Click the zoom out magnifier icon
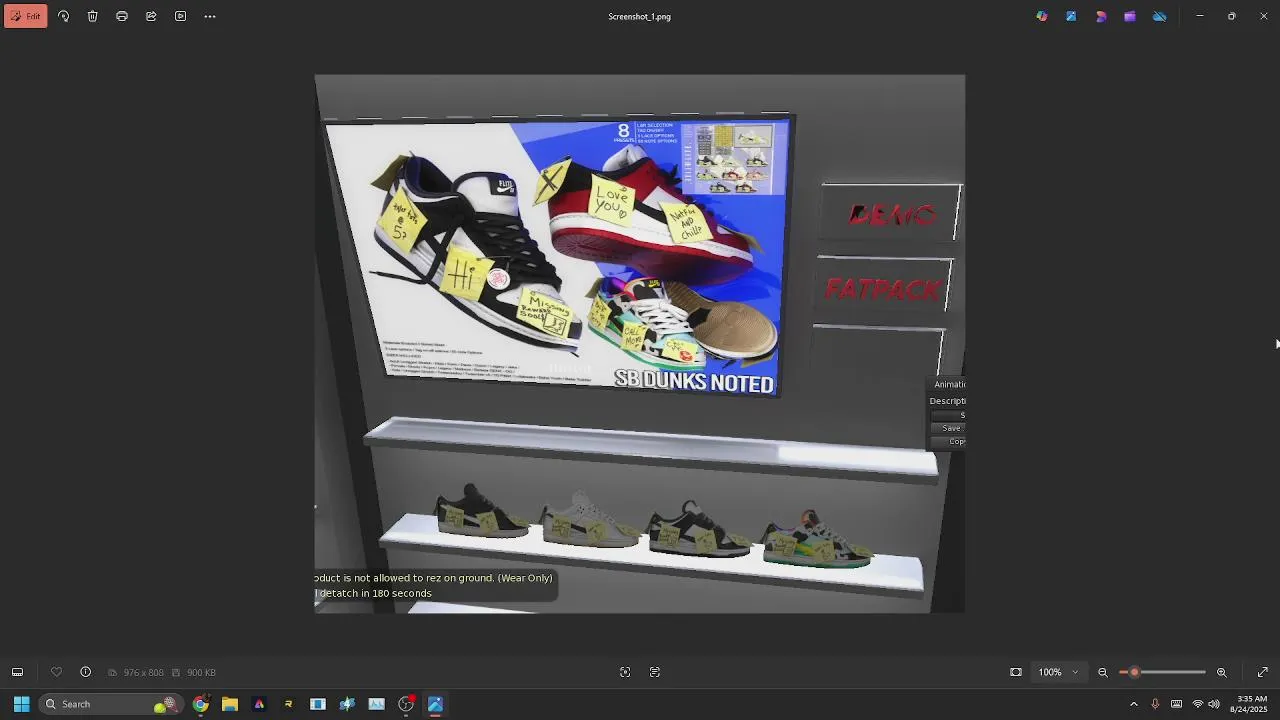 pyautogui.click(x=1103, y=672)
